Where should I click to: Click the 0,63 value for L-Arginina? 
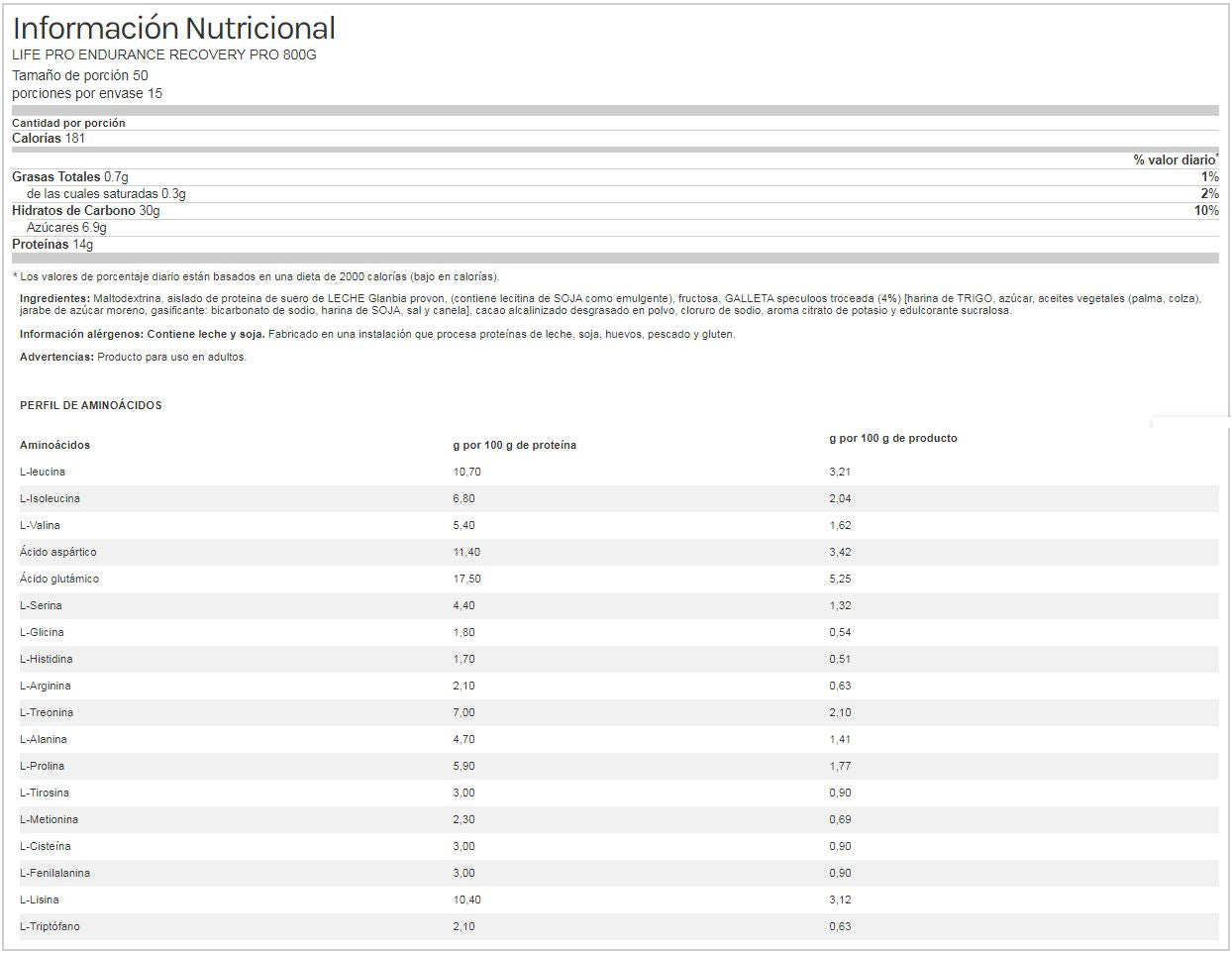841,686
